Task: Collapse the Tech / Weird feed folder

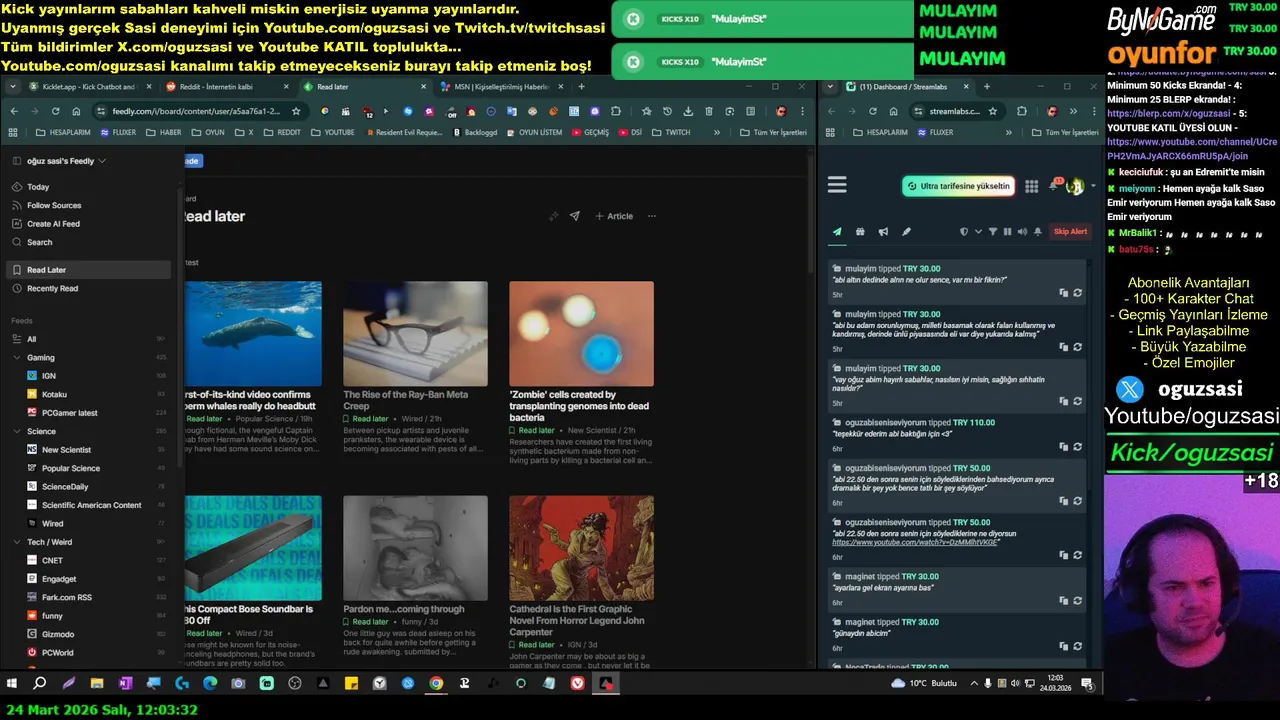Action: [17, 542]
